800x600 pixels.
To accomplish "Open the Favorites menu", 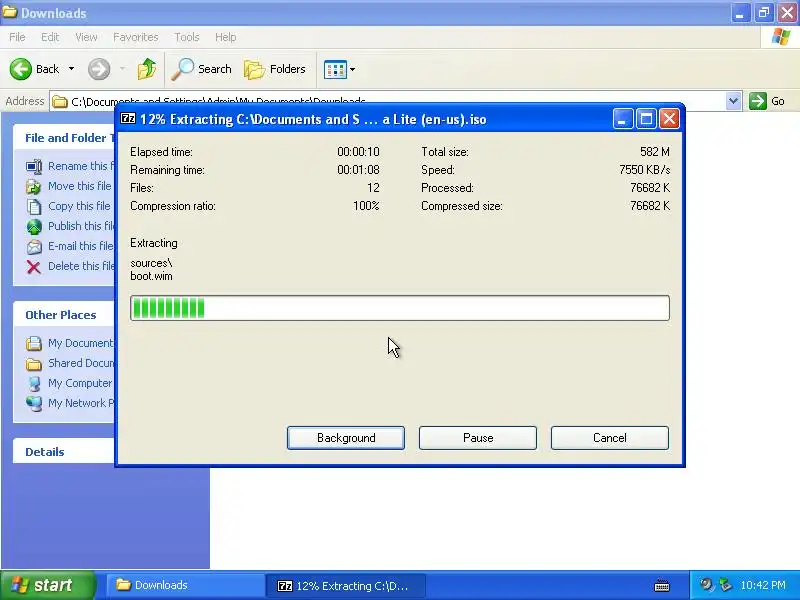I will (136, 37).
